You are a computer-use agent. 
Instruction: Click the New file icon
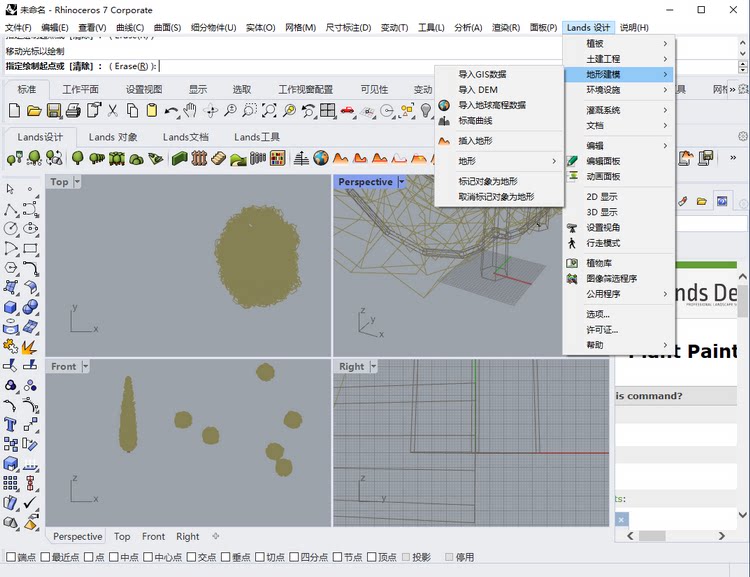click(14, 111)
